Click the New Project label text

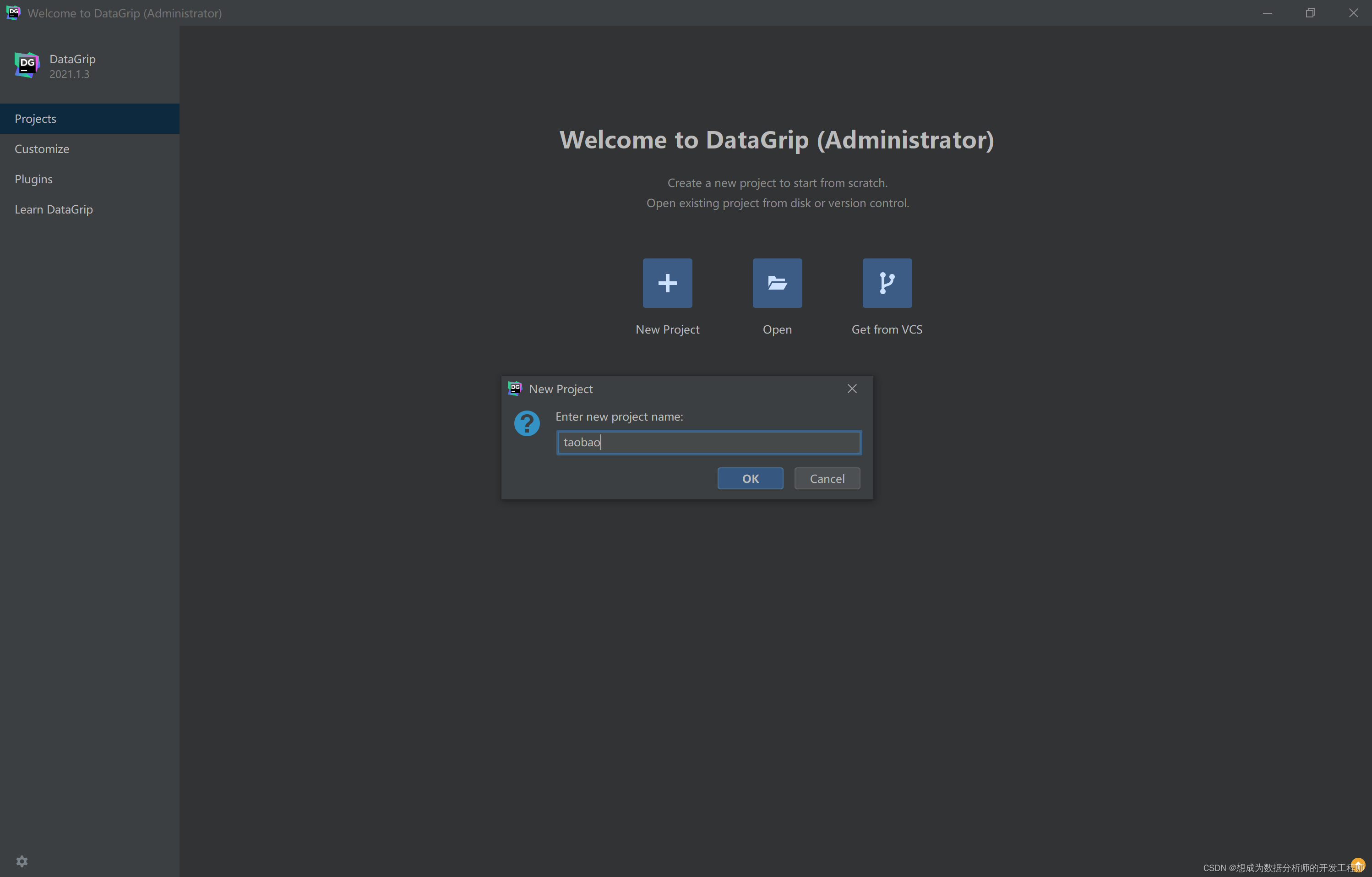point(667,329)
